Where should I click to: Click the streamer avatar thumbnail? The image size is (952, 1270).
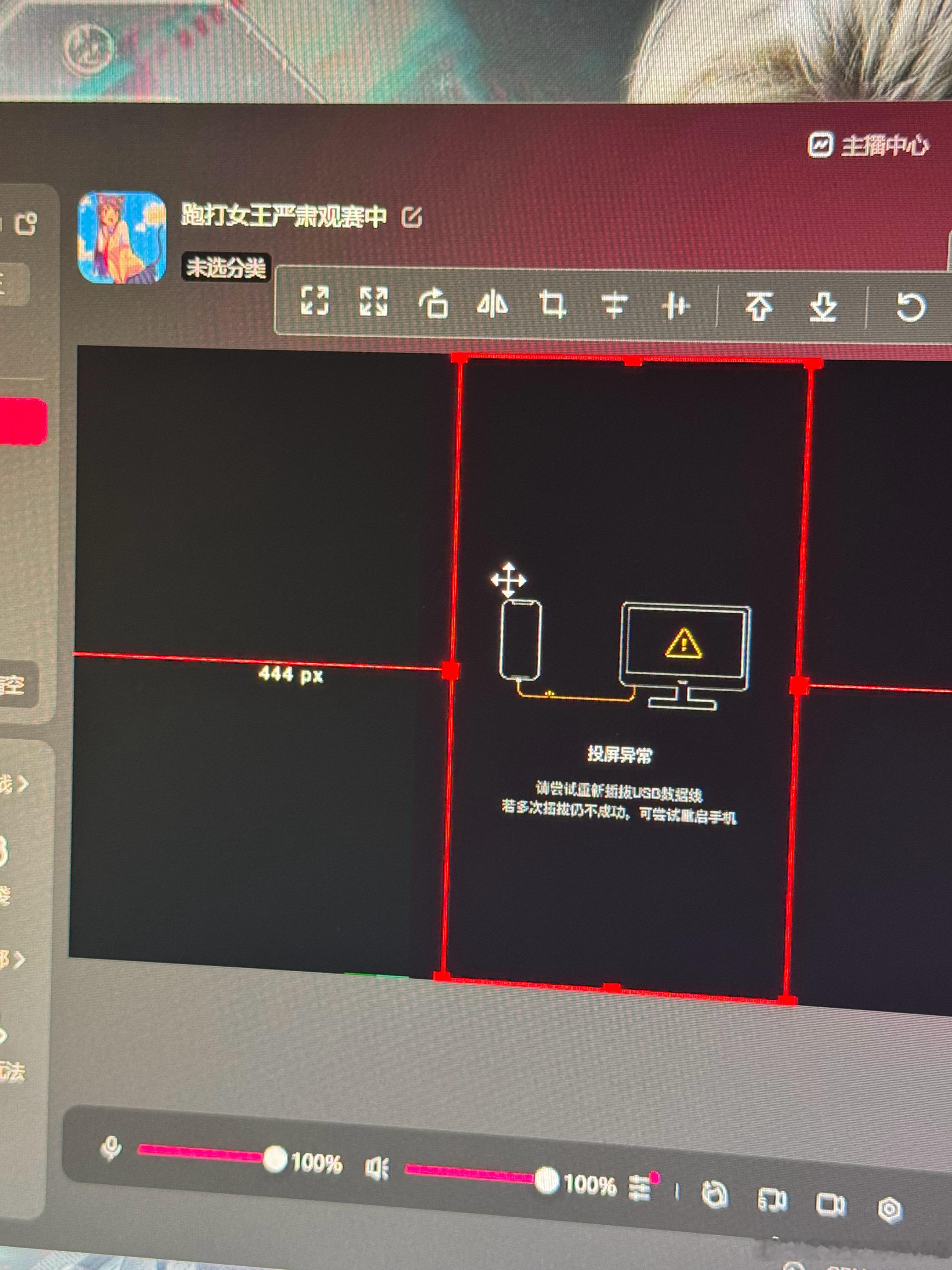[122, 238]
